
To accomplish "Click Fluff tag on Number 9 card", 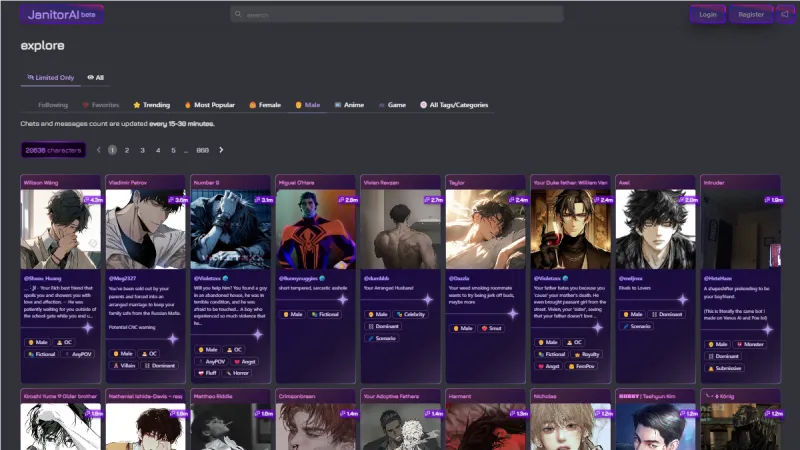I will (x=207, y=373).
